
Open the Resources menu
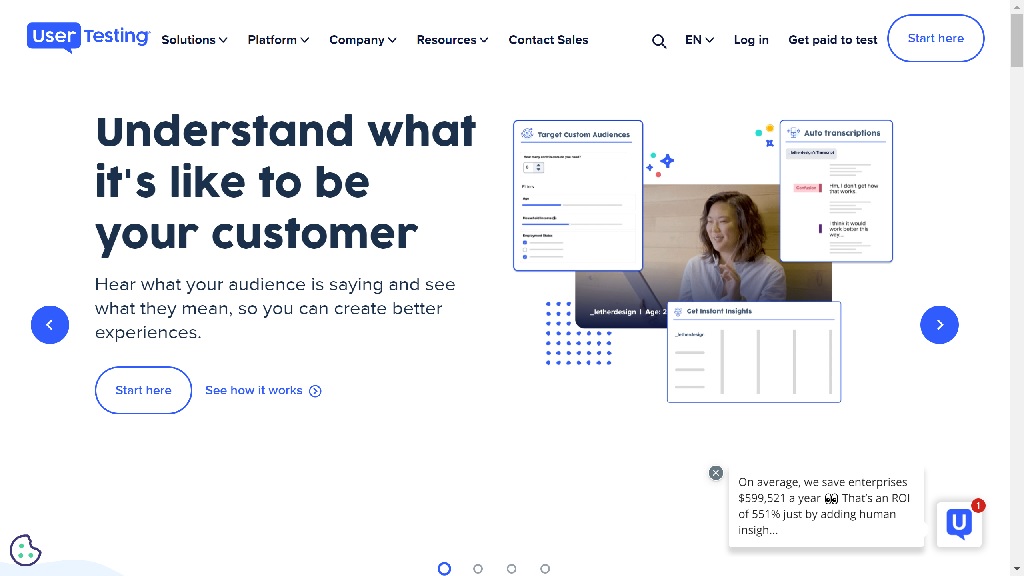coord(452,40)
